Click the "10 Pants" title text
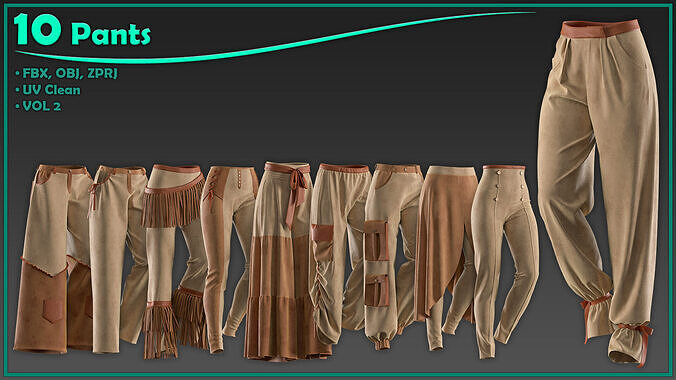 click(x=82, y=30)
